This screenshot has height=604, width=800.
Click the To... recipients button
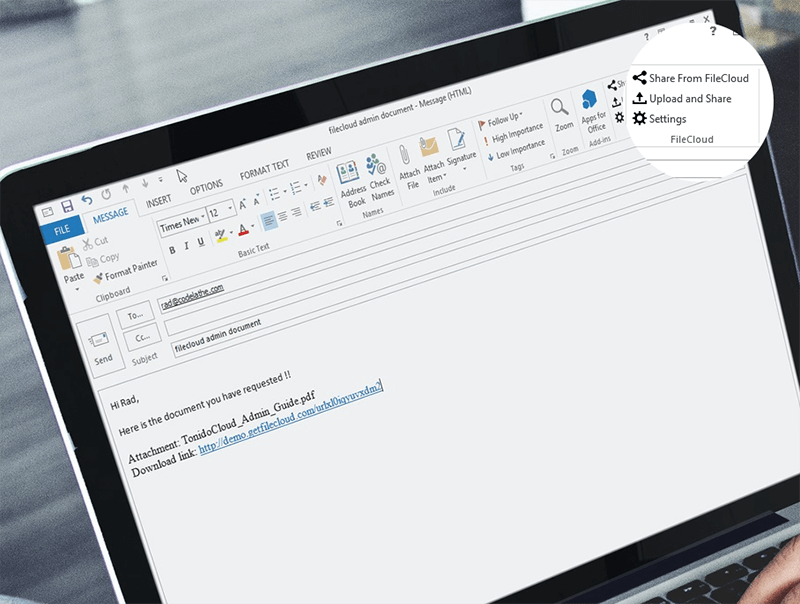click(x=135, y=316)
